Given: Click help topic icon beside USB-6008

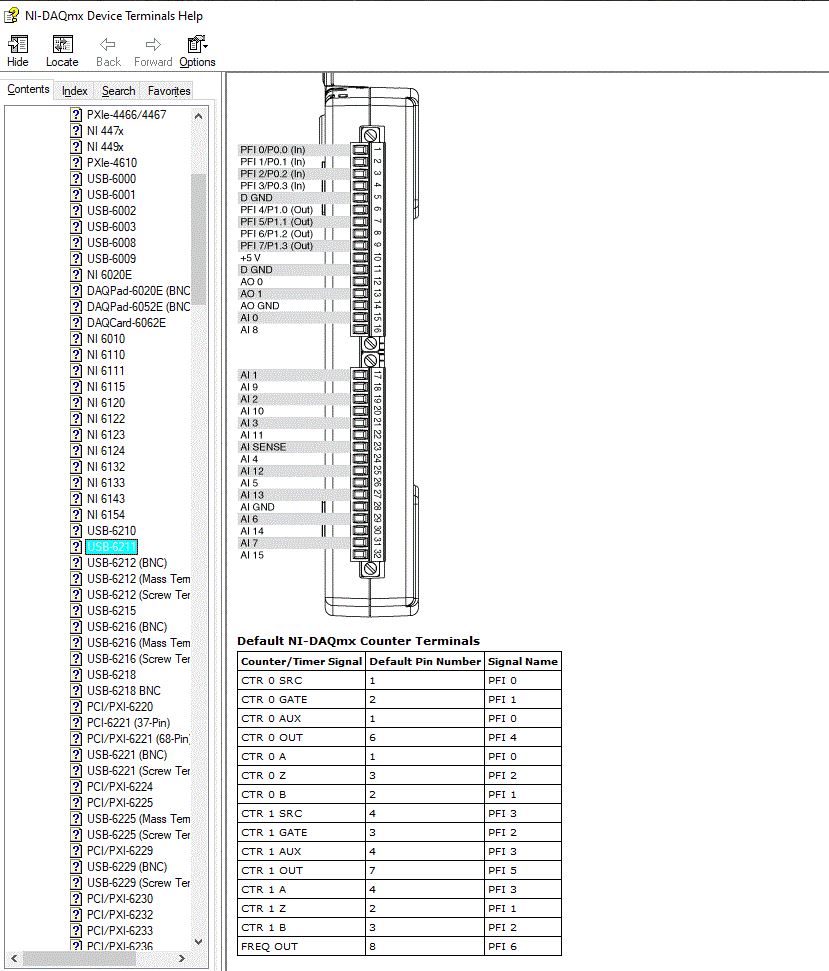Looking at the screenshot, I should (x=76, y=243).
